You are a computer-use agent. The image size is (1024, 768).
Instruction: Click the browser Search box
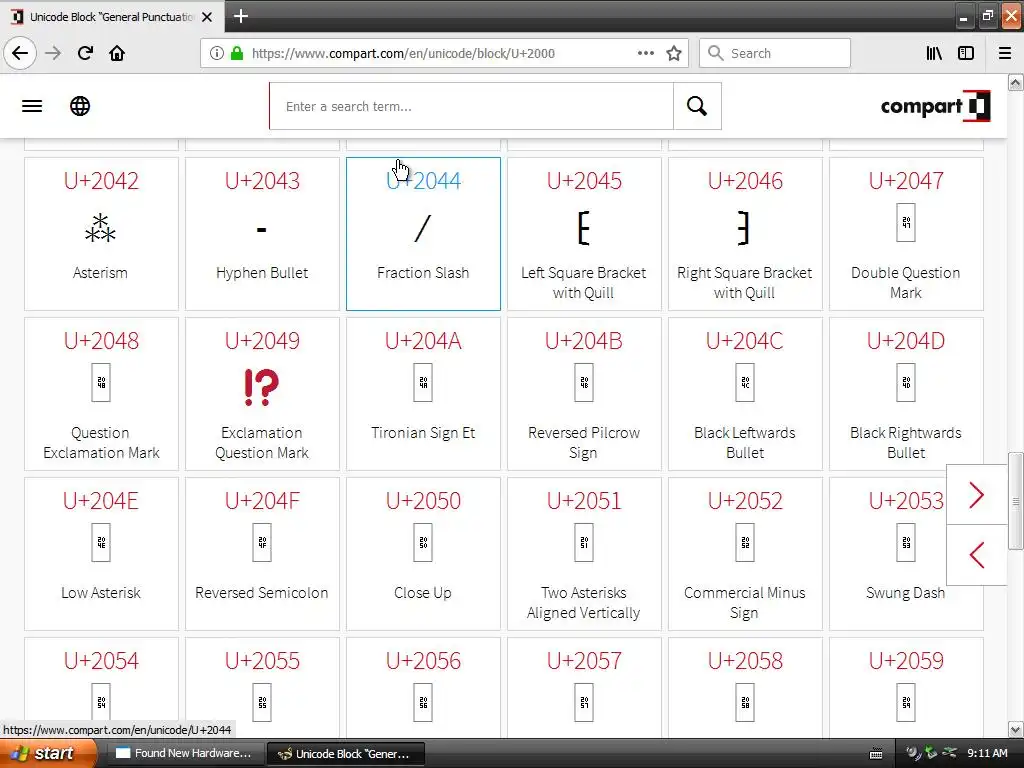tap(775, 53)
